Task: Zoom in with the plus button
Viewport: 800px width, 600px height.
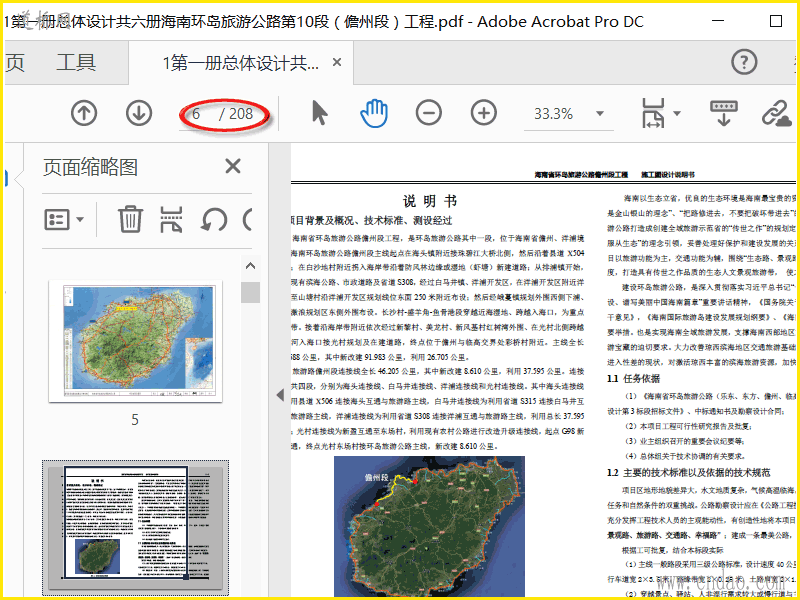Action: pos(484,113)
